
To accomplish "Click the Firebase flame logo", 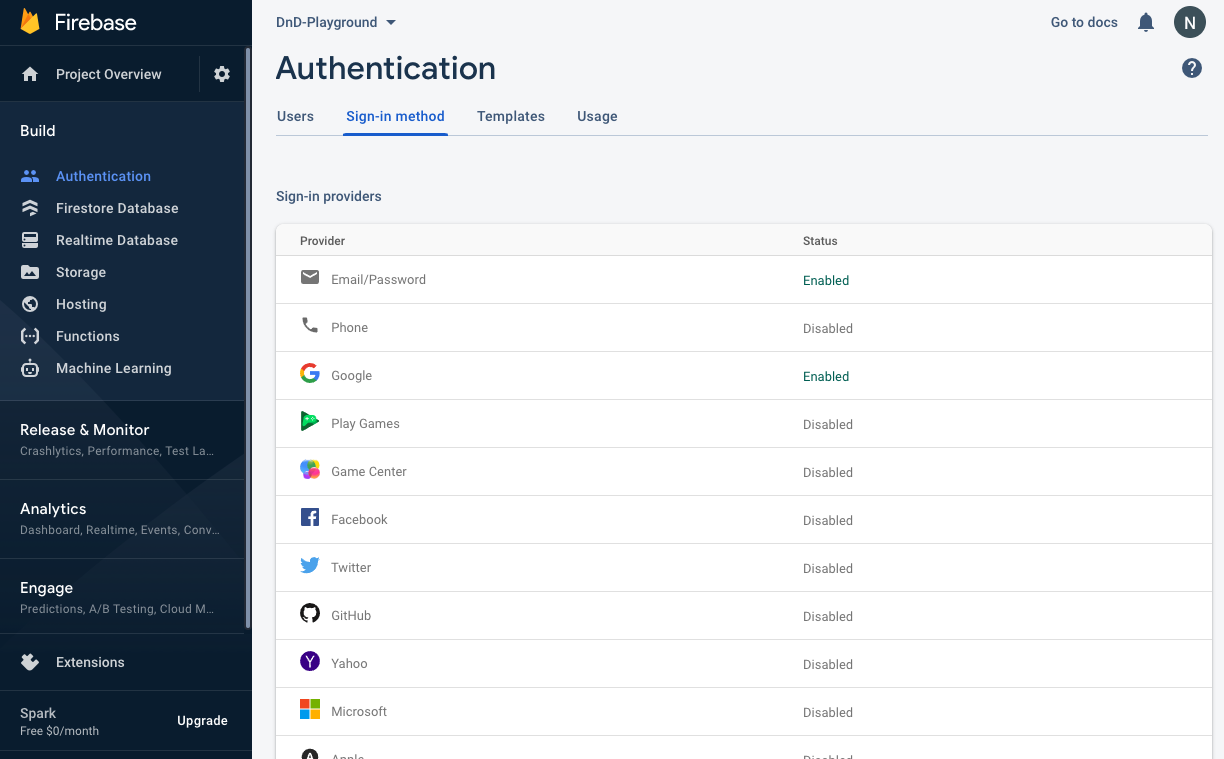I will point(30,22).
